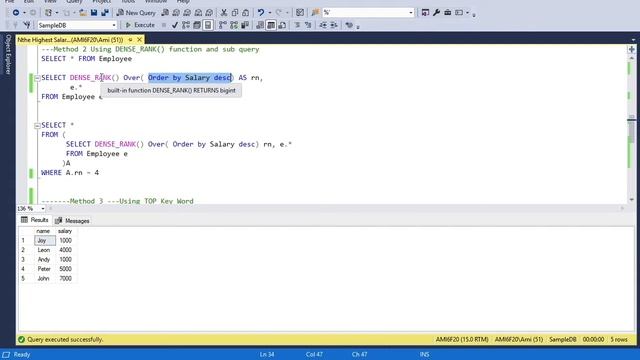Select the Joy cell in results

[x=45, y=240]
